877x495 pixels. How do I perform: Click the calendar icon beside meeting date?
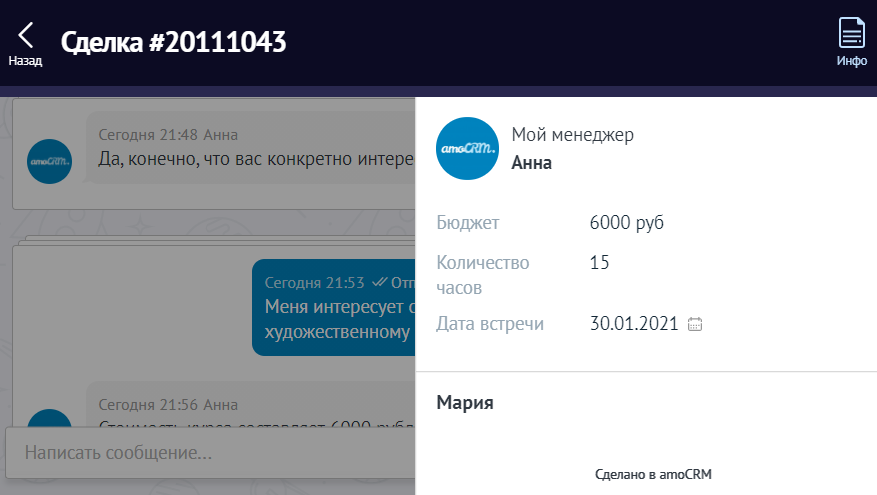[696, 324]
